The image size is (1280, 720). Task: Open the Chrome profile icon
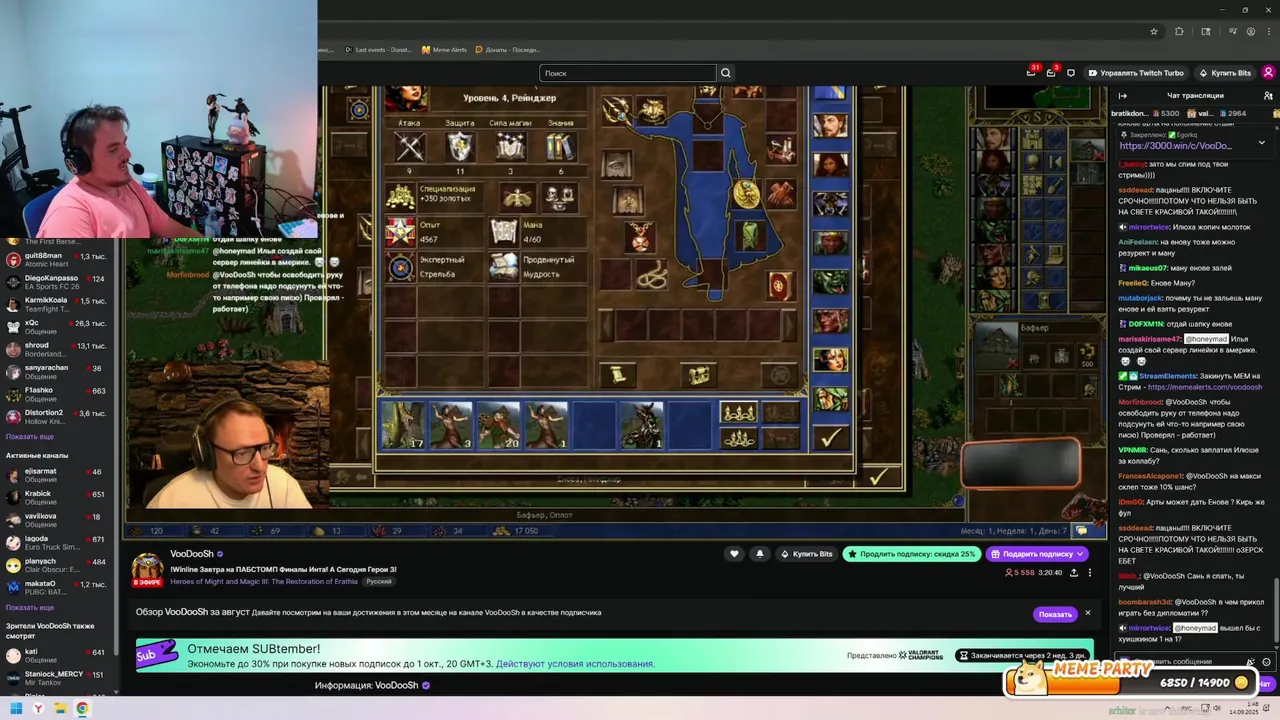1250,31
